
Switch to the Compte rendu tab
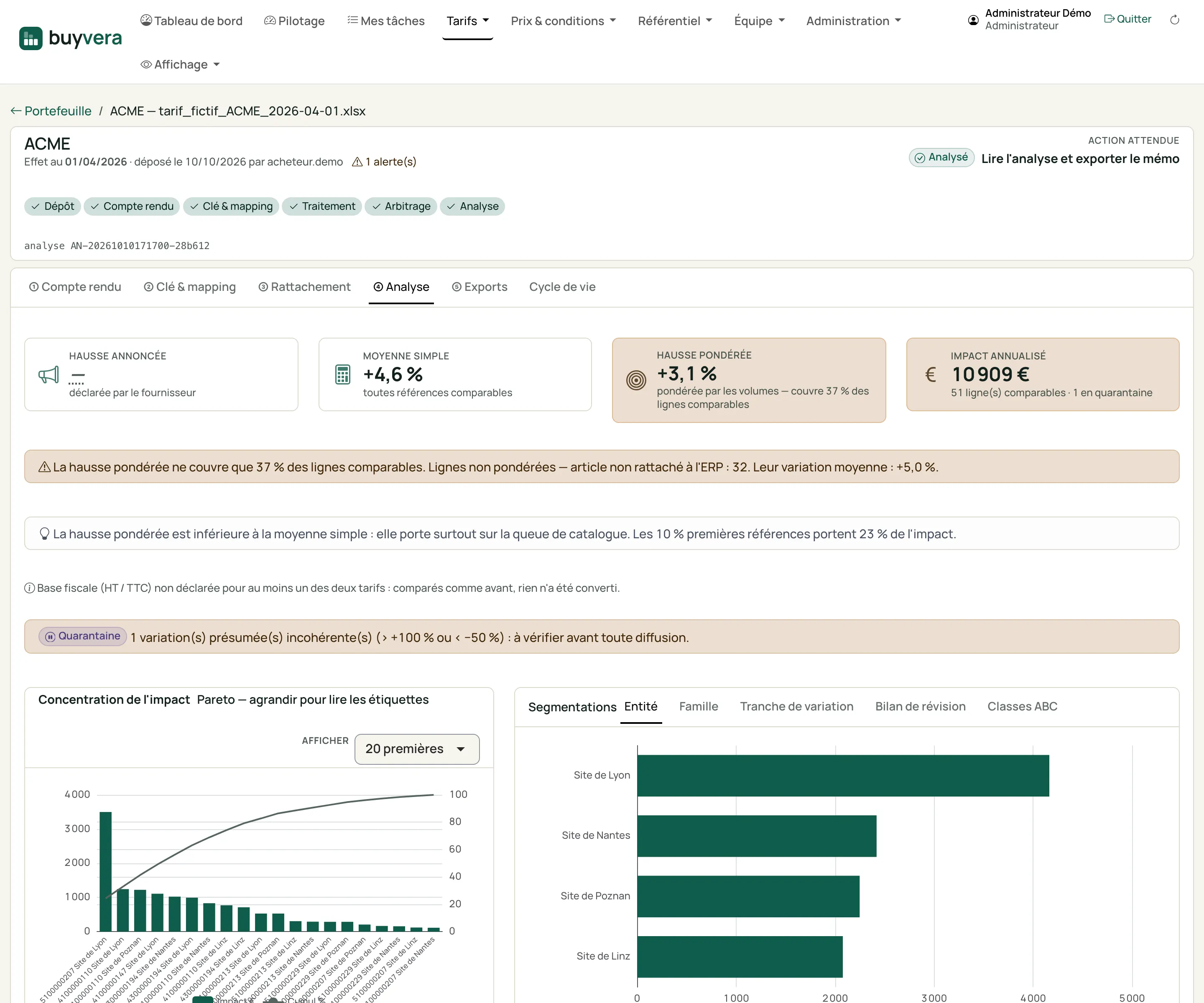pos(75,287)
